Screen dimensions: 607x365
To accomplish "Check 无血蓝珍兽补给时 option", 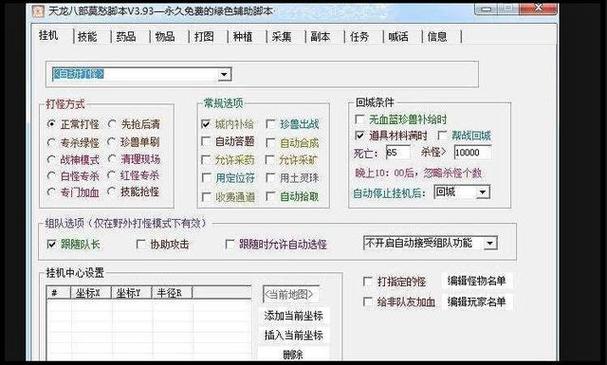I will 360,119.
